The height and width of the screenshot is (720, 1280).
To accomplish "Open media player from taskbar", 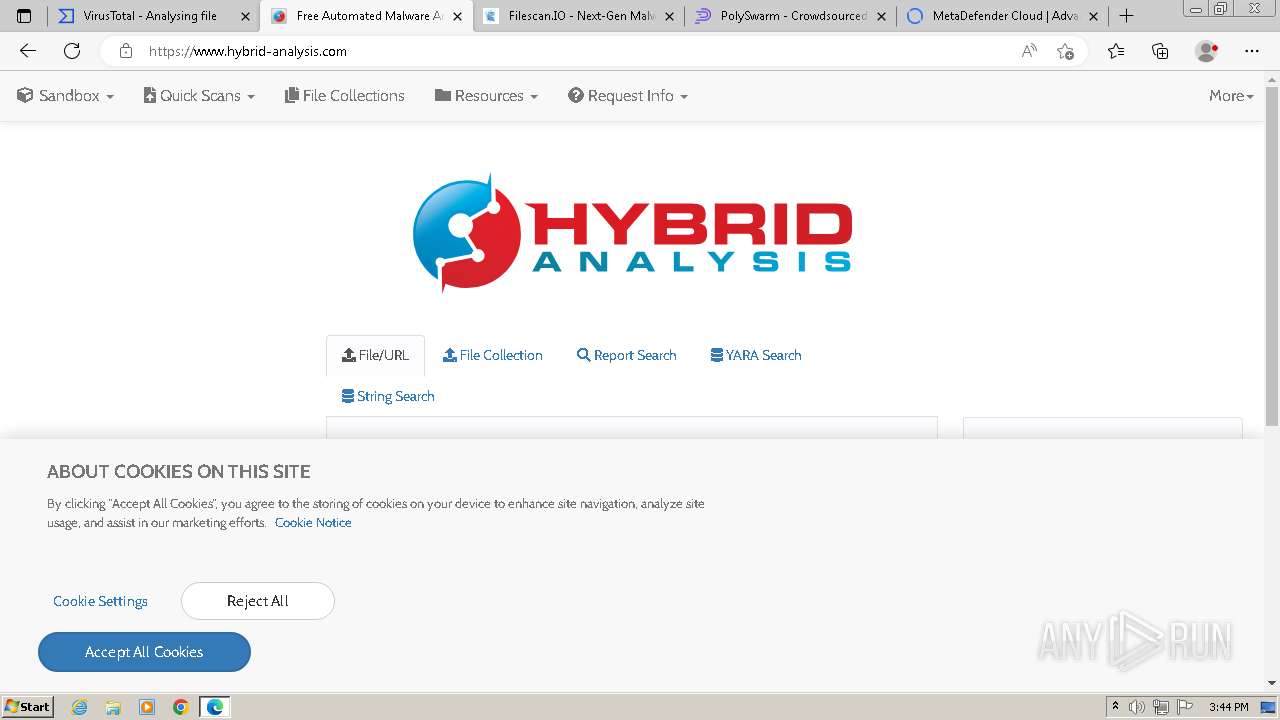I will (147, 707).
